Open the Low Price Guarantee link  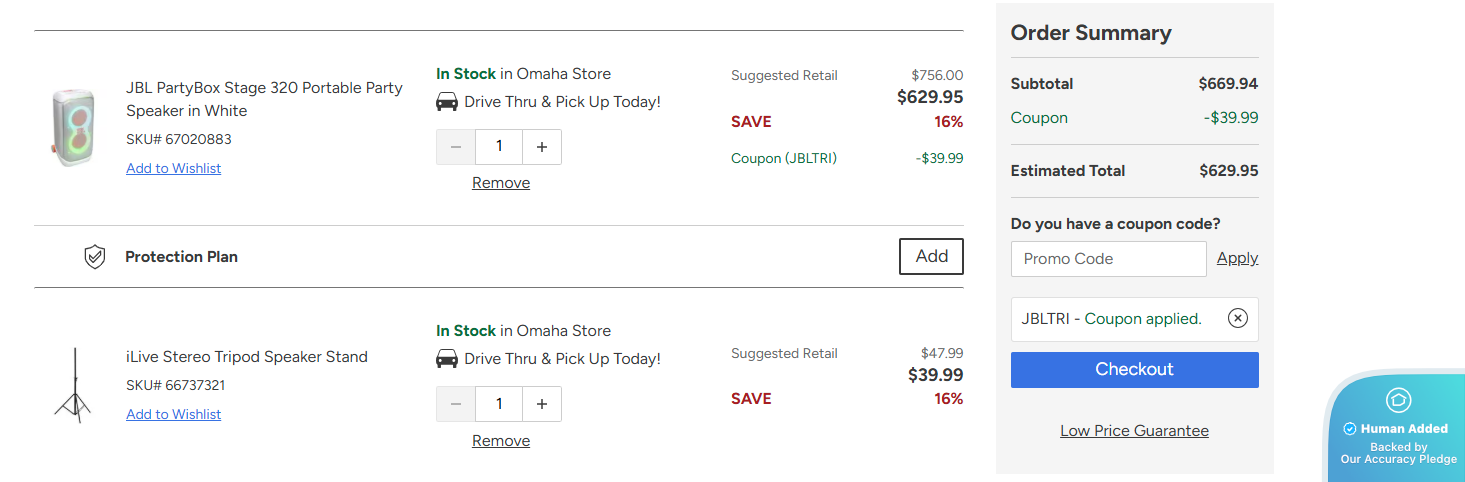click(1134, 431)
